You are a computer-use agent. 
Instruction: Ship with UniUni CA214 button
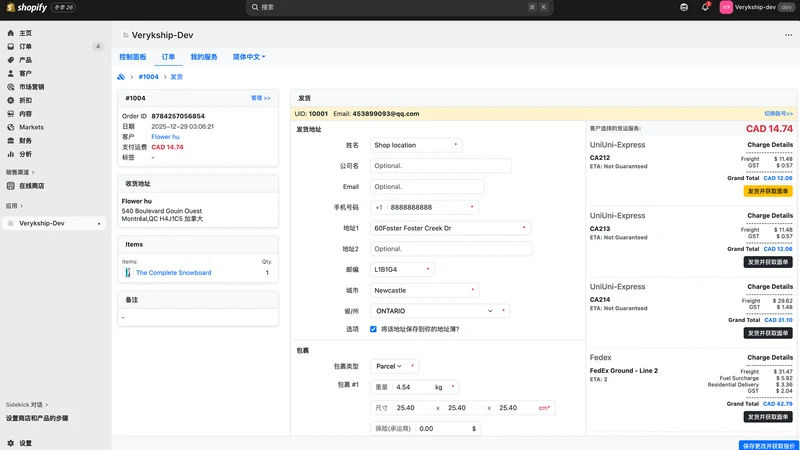coord(767,333)
